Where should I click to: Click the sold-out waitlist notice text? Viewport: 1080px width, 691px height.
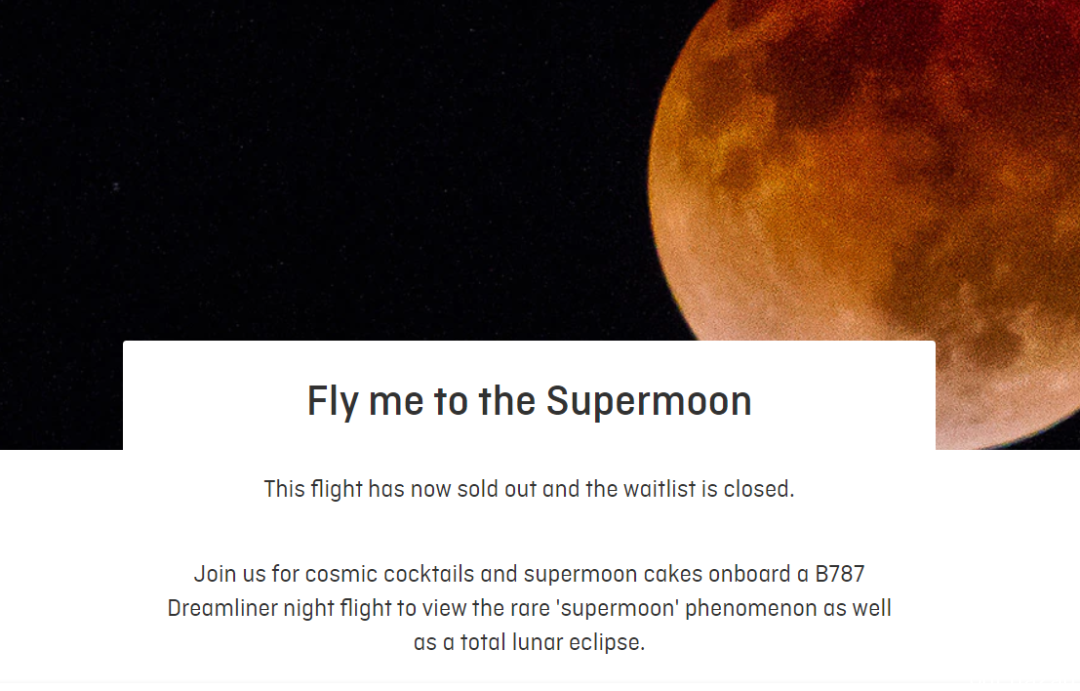coord(529,489)
